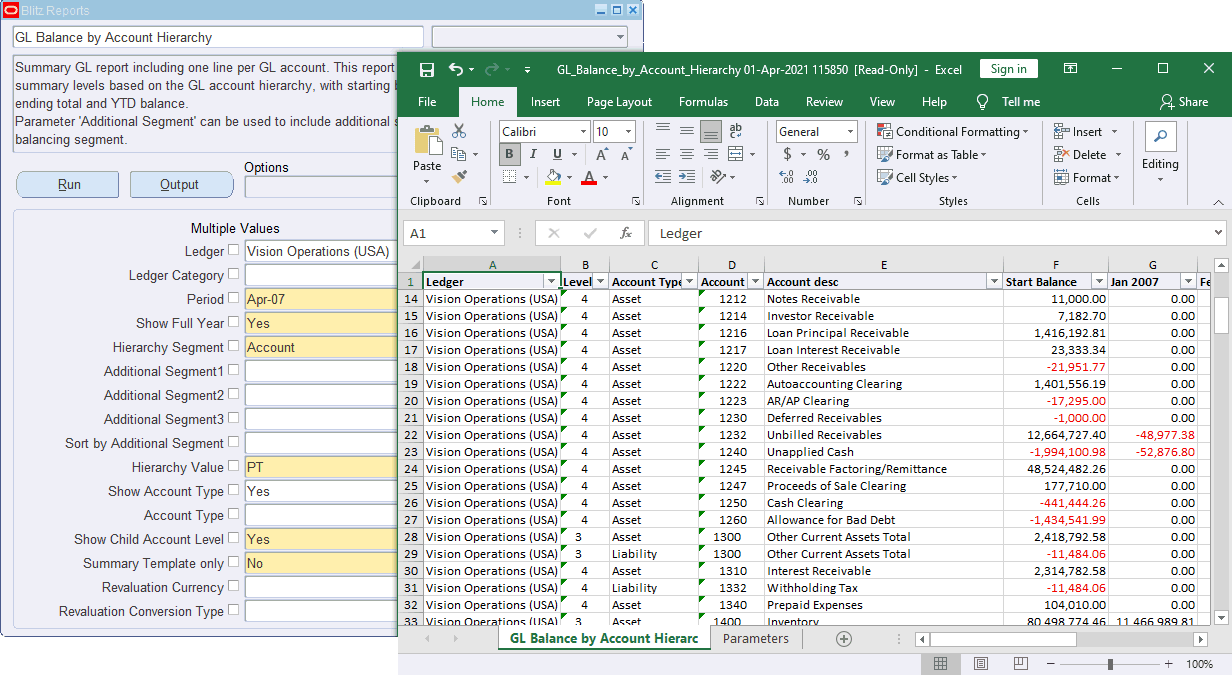Add a new sheet with plus button
This screenshot has width=1232, height=675.
[x=843, y=639]
